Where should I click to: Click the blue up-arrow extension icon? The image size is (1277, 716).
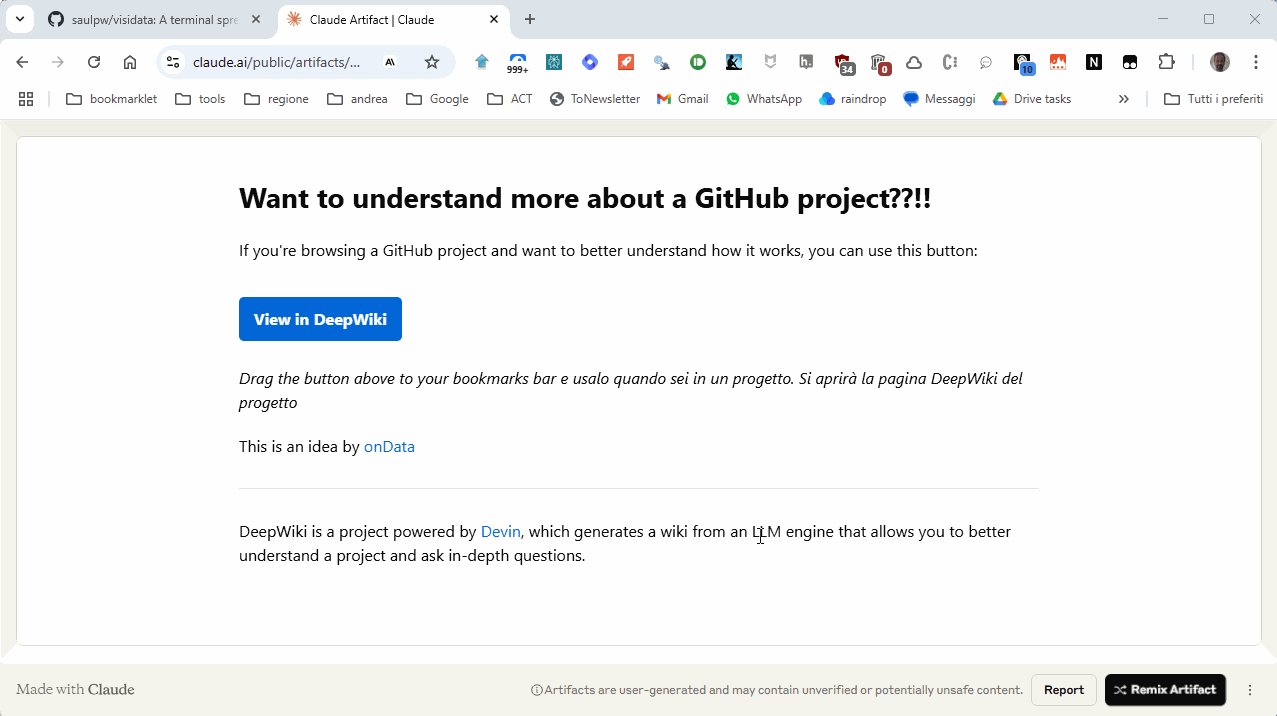coord(482,62)
